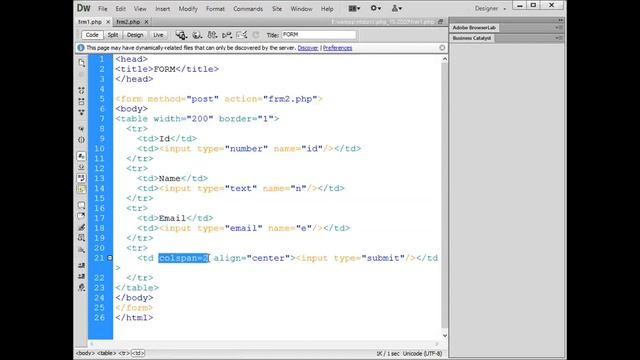The height and width of the screenshot is (360, 640).
Task: Click the Dw application logo
Action: tap(84, 8)
